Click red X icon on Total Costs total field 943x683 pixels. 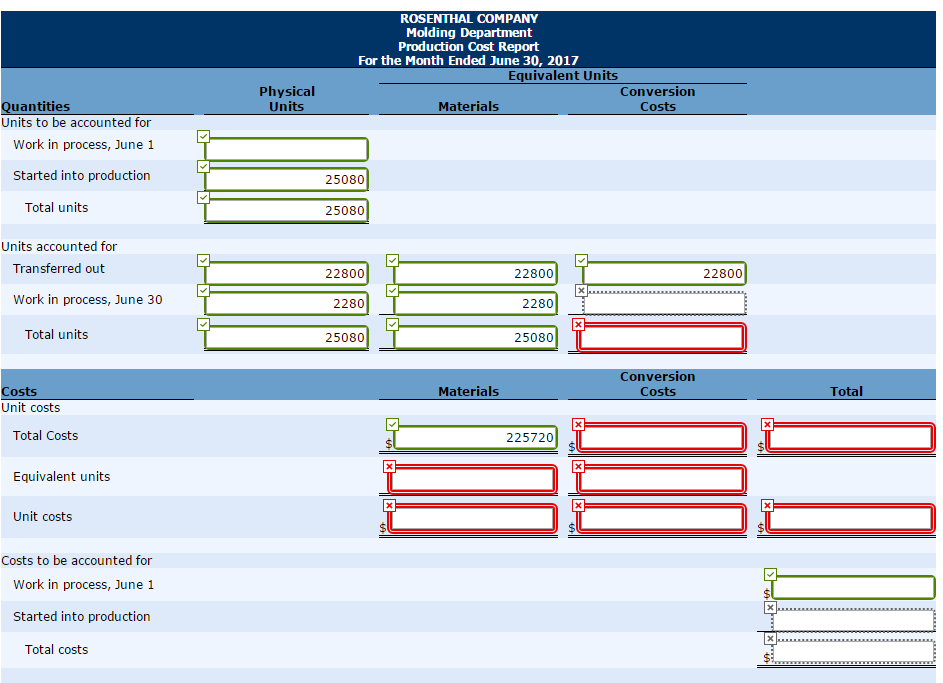pyautogui.click(x=767, y=424)
